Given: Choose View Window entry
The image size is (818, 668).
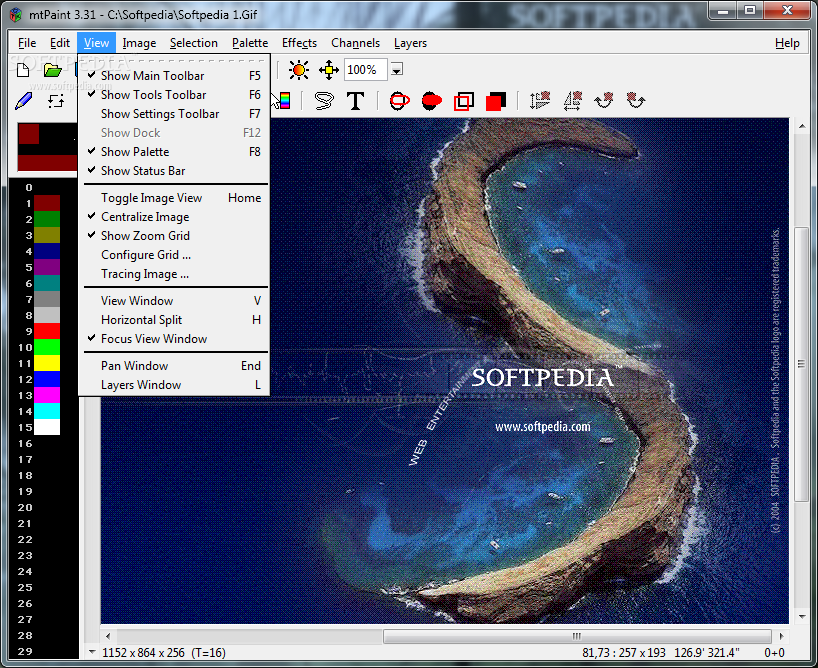Looking at the screenshot, I should pos(174,301).
